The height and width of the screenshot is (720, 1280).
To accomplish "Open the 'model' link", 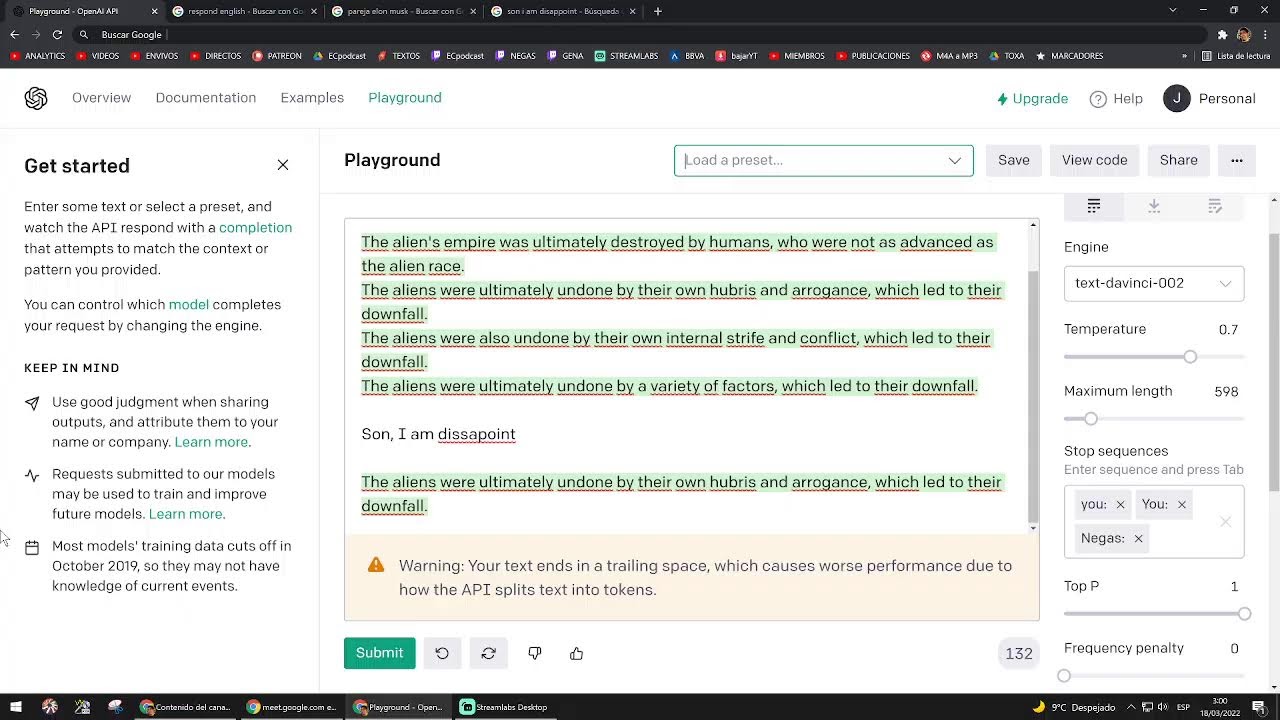I will [189, 305].
